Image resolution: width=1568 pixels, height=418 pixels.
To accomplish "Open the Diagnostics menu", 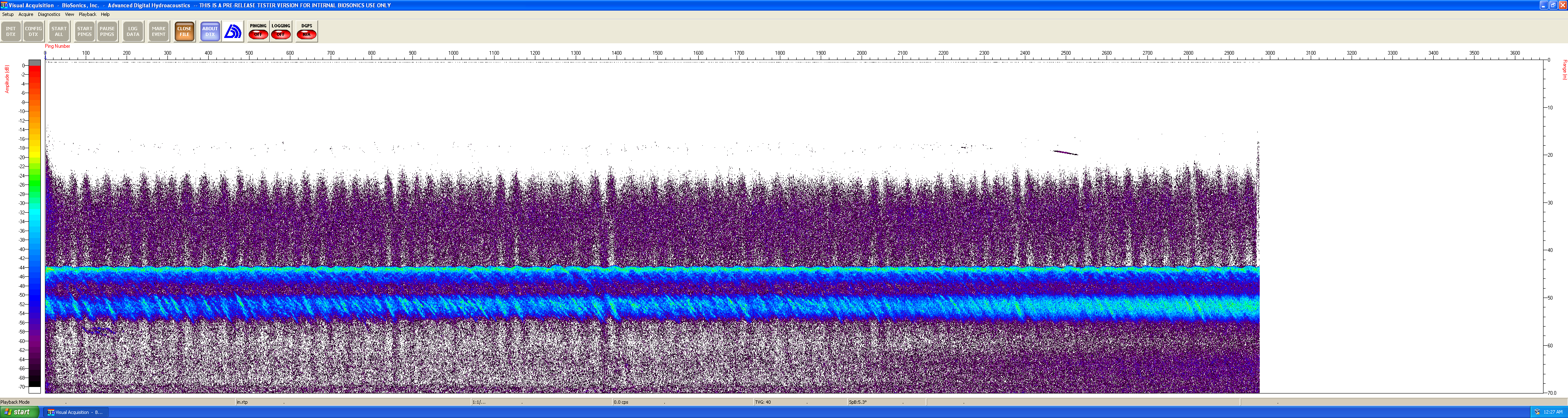I will tap(49, 15).
